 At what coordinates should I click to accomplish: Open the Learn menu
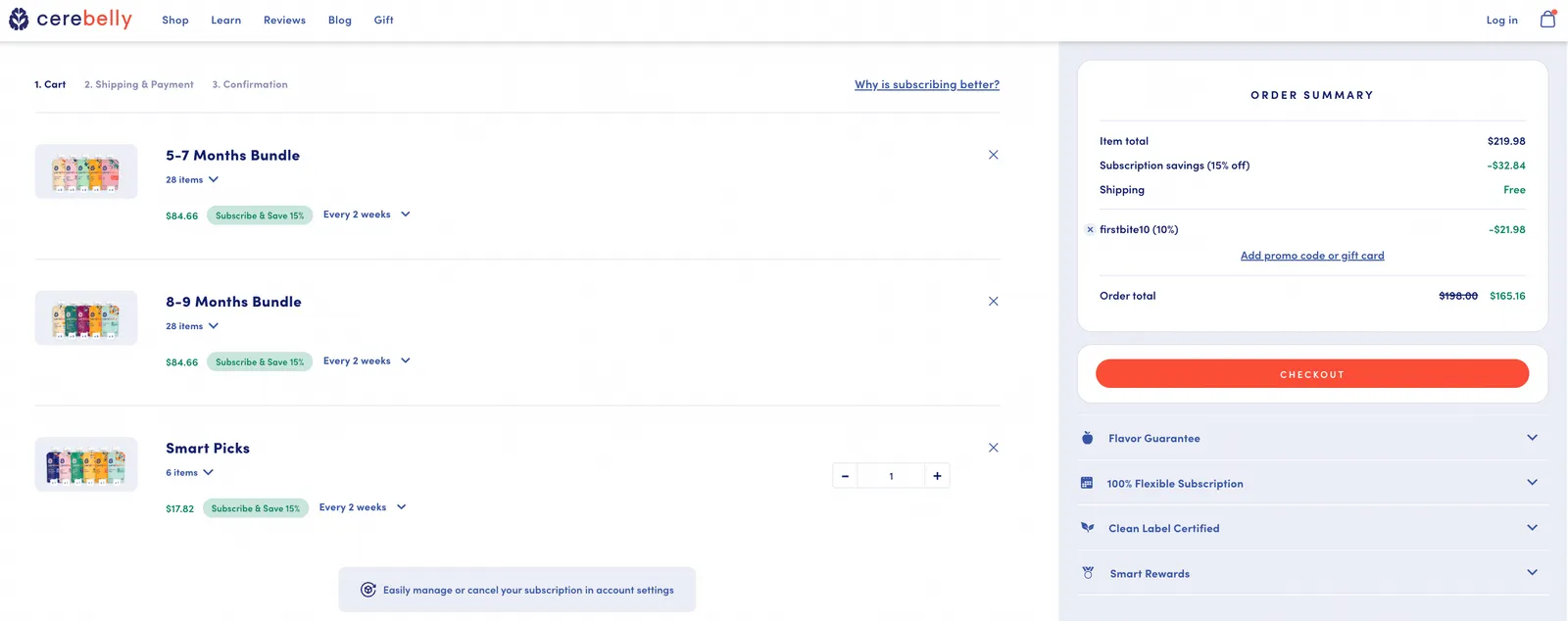[x=226, y=20]
